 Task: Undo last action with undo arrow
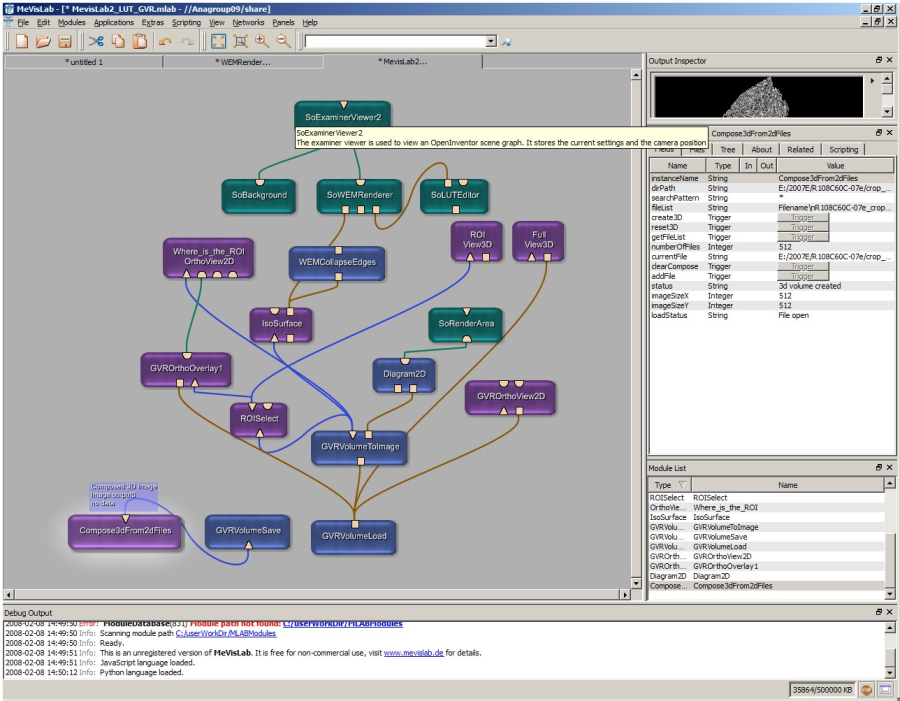(x=165, y=41)
